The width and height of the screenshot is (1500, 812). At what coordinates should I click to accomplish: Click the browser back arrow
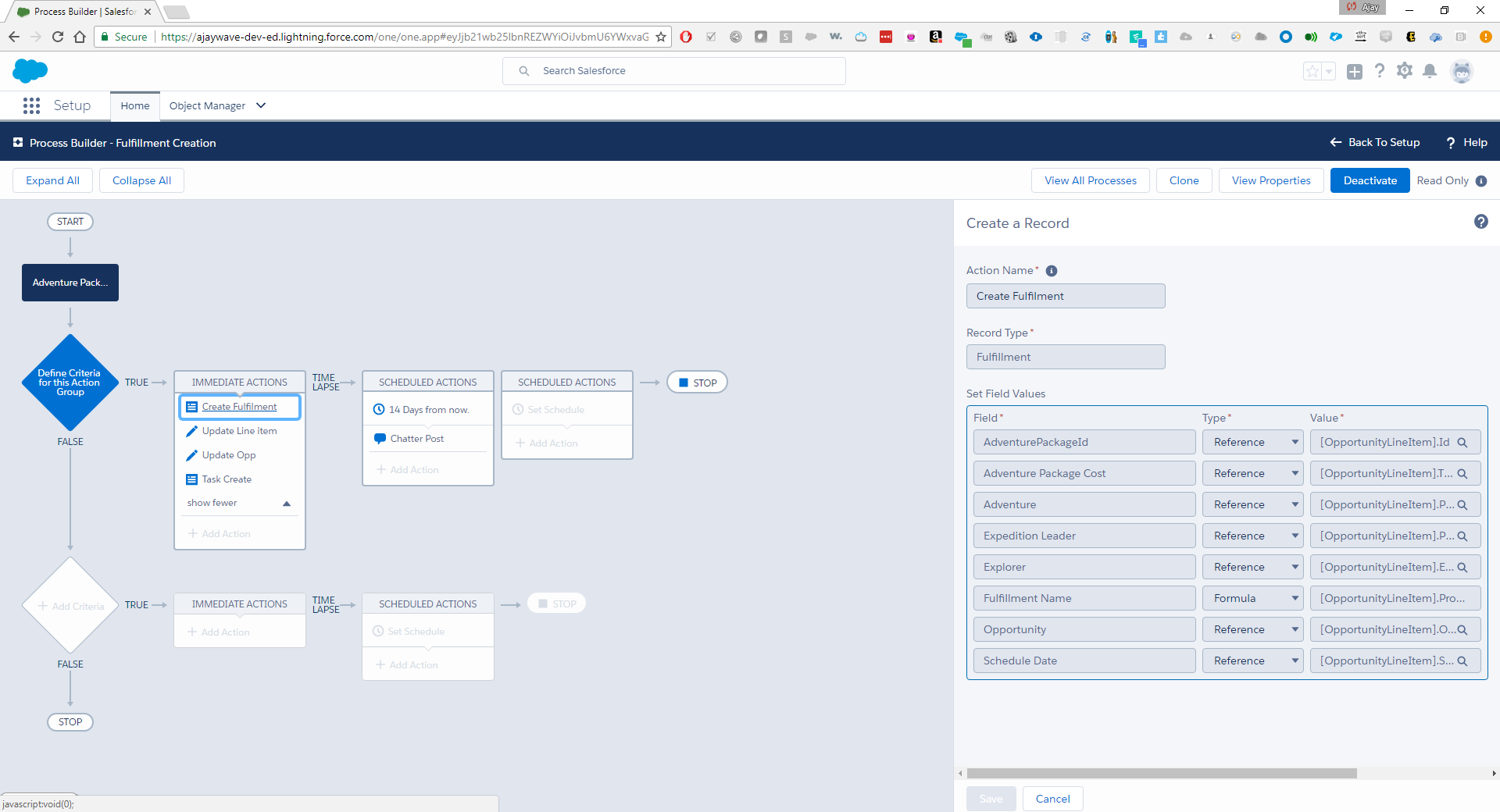click(14, 37)
